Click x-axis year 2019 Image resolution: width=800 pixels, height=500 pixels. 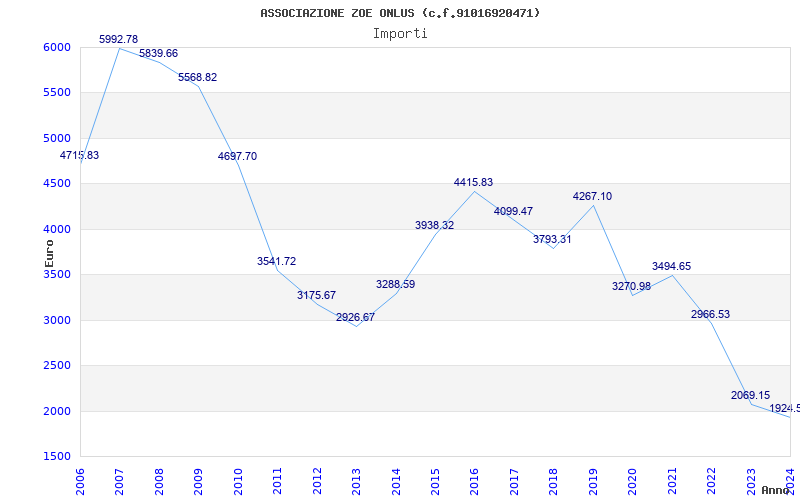click(593, 481)
